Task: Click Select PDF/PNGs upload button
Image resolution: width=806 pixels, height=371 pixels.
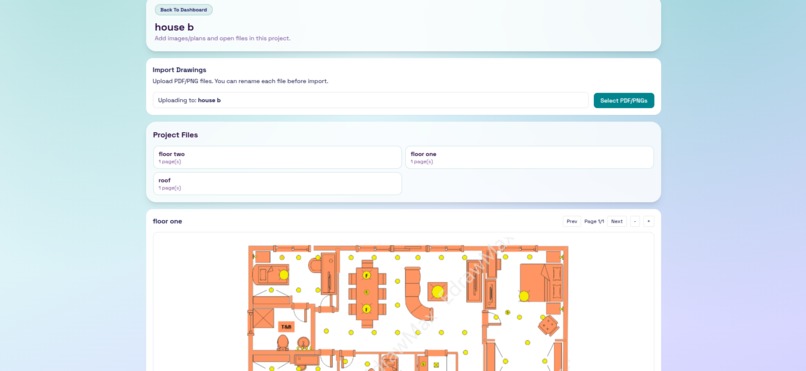Action: click(x=624, y=101)
